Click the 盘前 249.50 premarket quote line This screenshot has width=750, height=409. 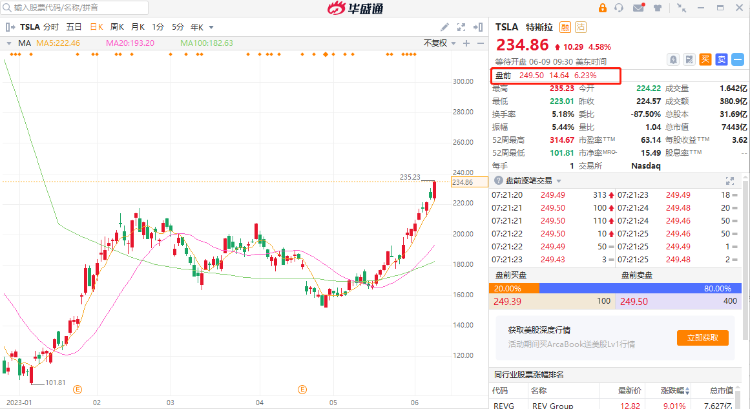tap(556, 76)
